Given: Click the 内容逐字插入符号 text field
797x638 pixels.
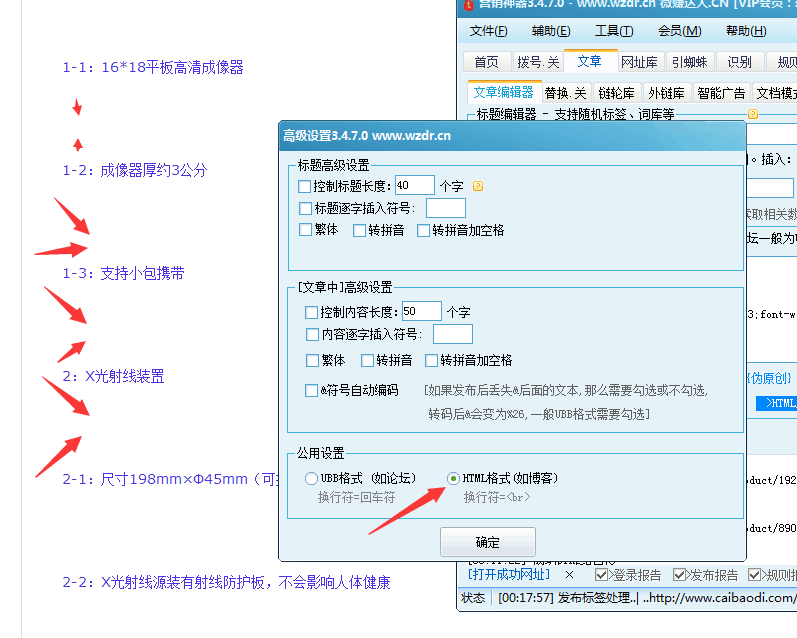Looking at the screenshot, I should click(x=452, y=334).
